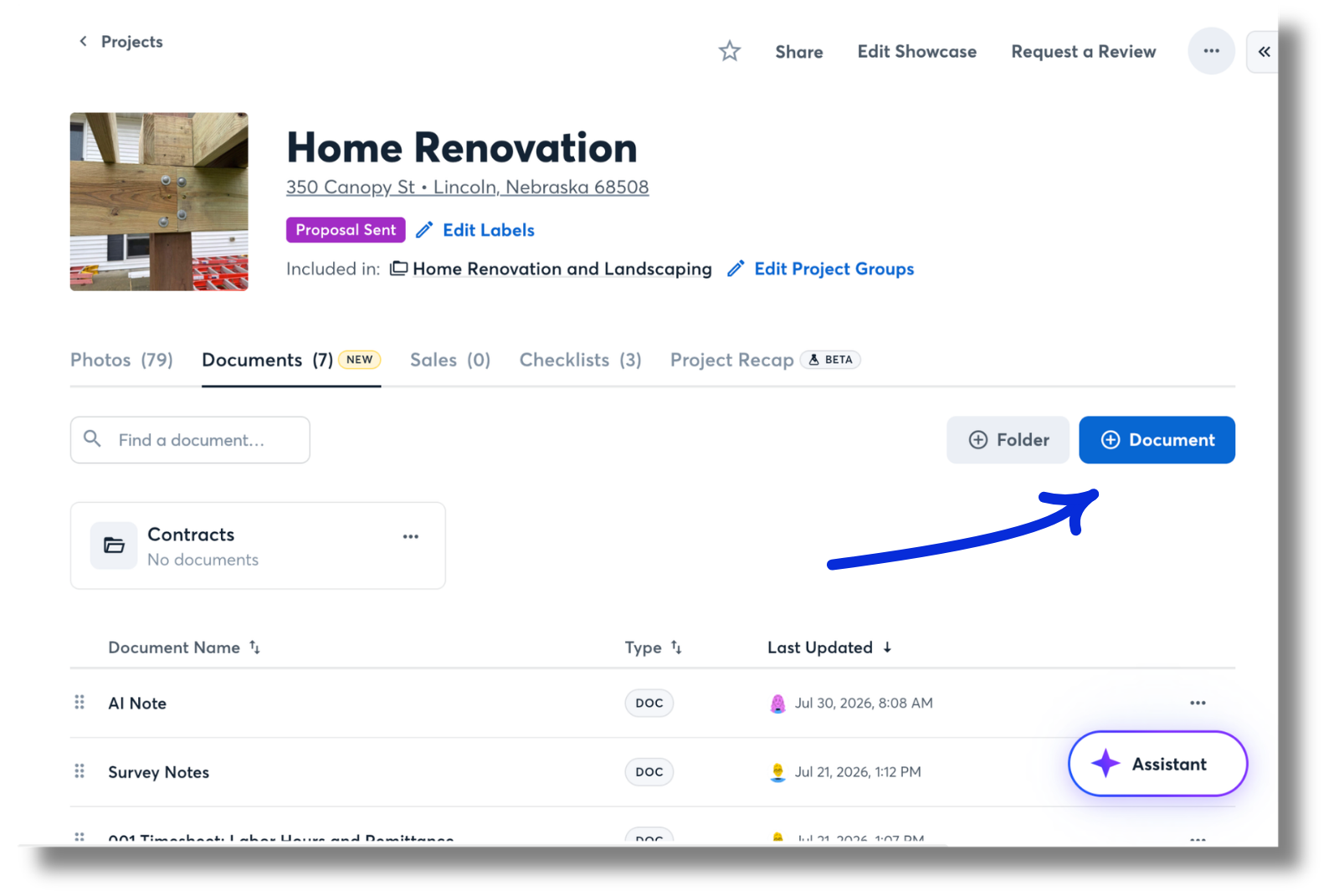Viewport: 1339px width, 896px height.
Task: Open the Contracts folder
Action: [258, 545]
